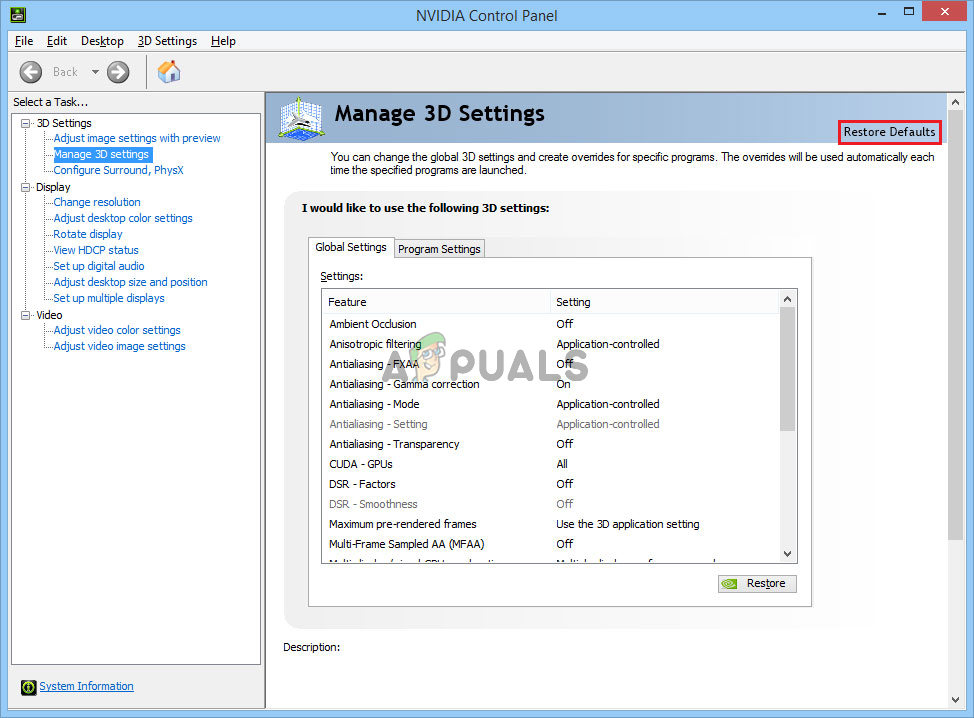Select Antialiasing - Transparency row
Image resolution: width=974 pixels, height=718 pixels.
550,443
